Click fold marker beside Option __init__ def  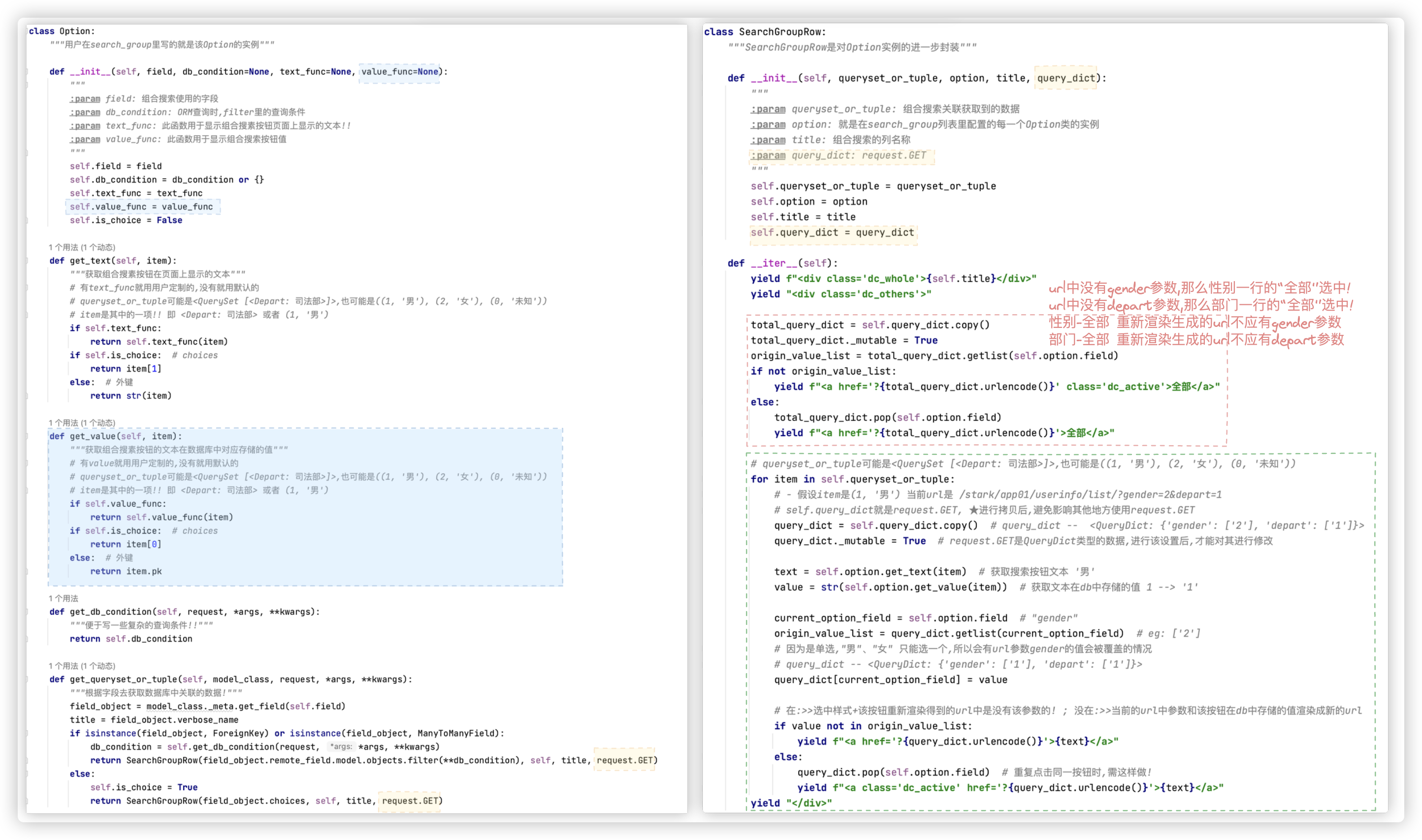coord(27,72)
